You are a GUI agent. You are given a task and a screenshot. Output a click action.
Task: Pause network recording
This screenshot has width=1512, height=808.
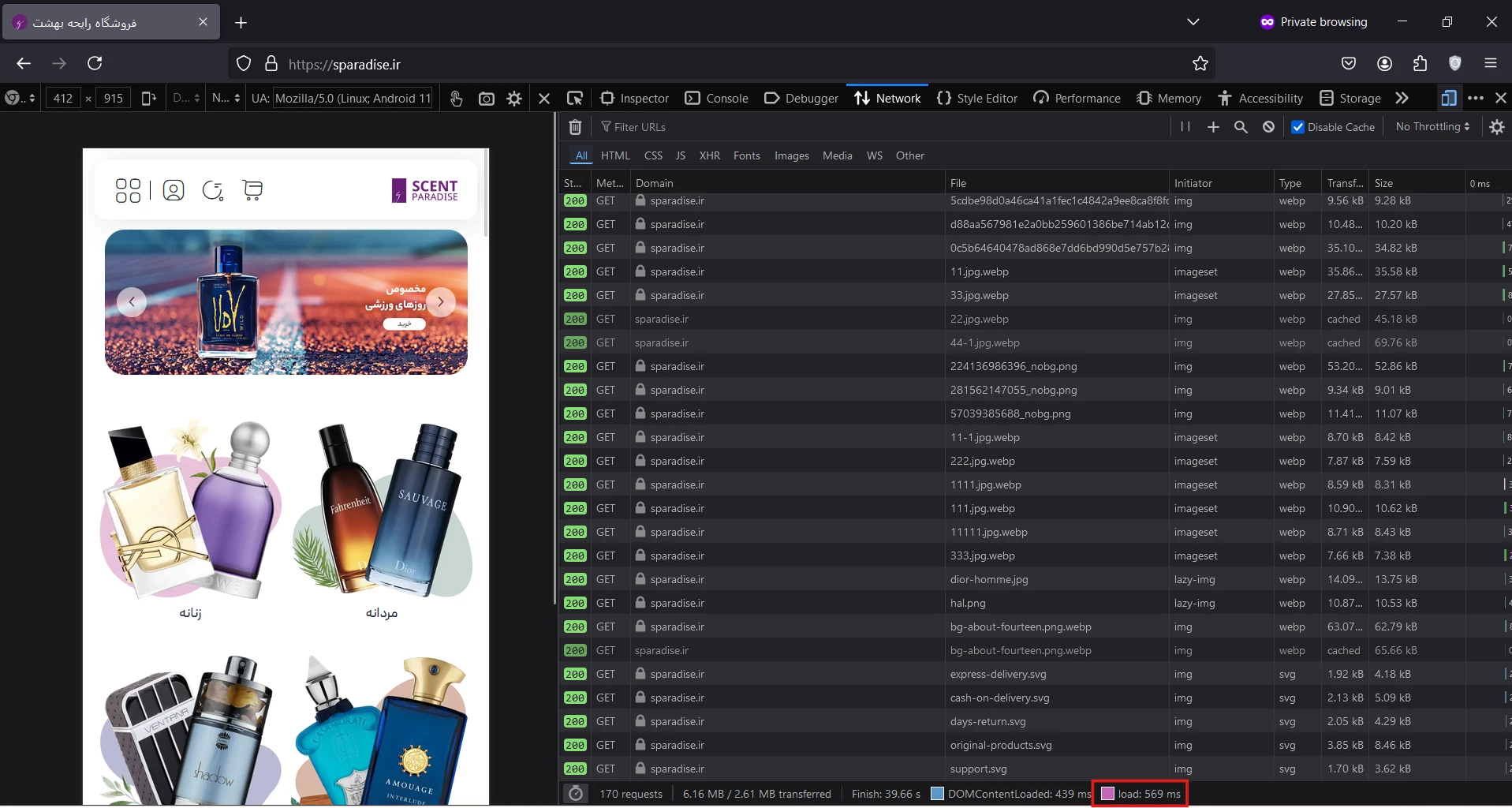coord(1185,127)
